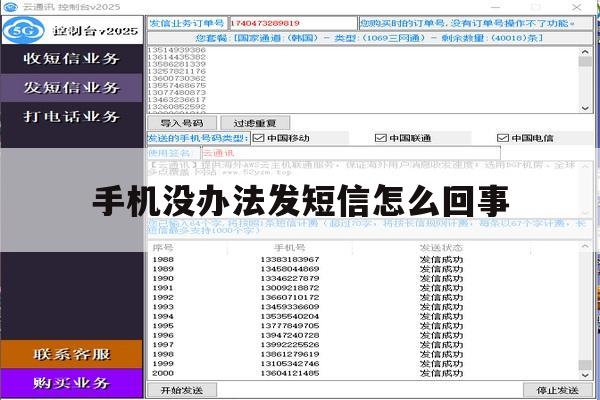Click results table scrollbar down arrow
This screenshot has width=600, height=400.
click(585, 375)
